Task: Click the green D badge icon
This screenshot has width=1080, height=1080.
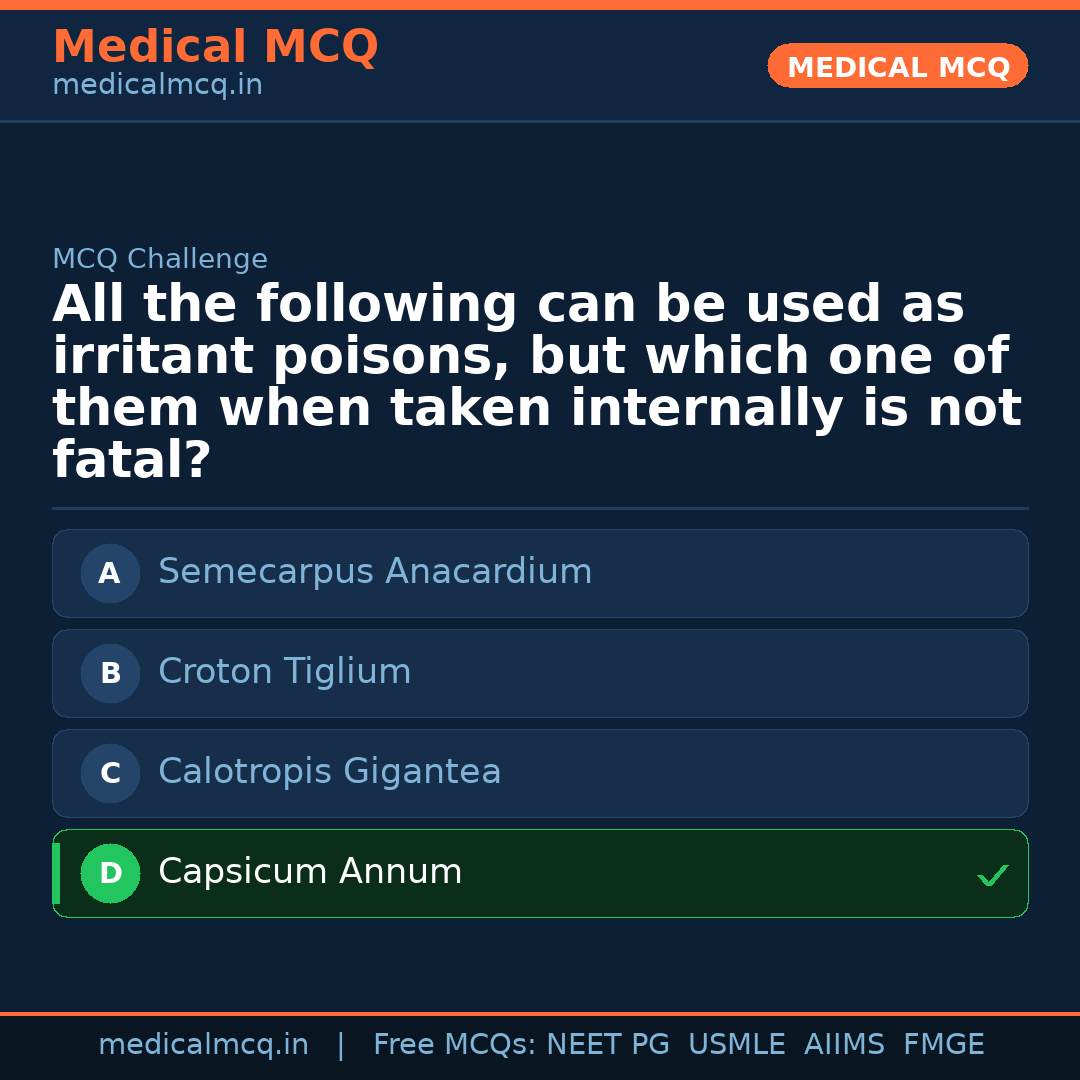Action: 110,873
